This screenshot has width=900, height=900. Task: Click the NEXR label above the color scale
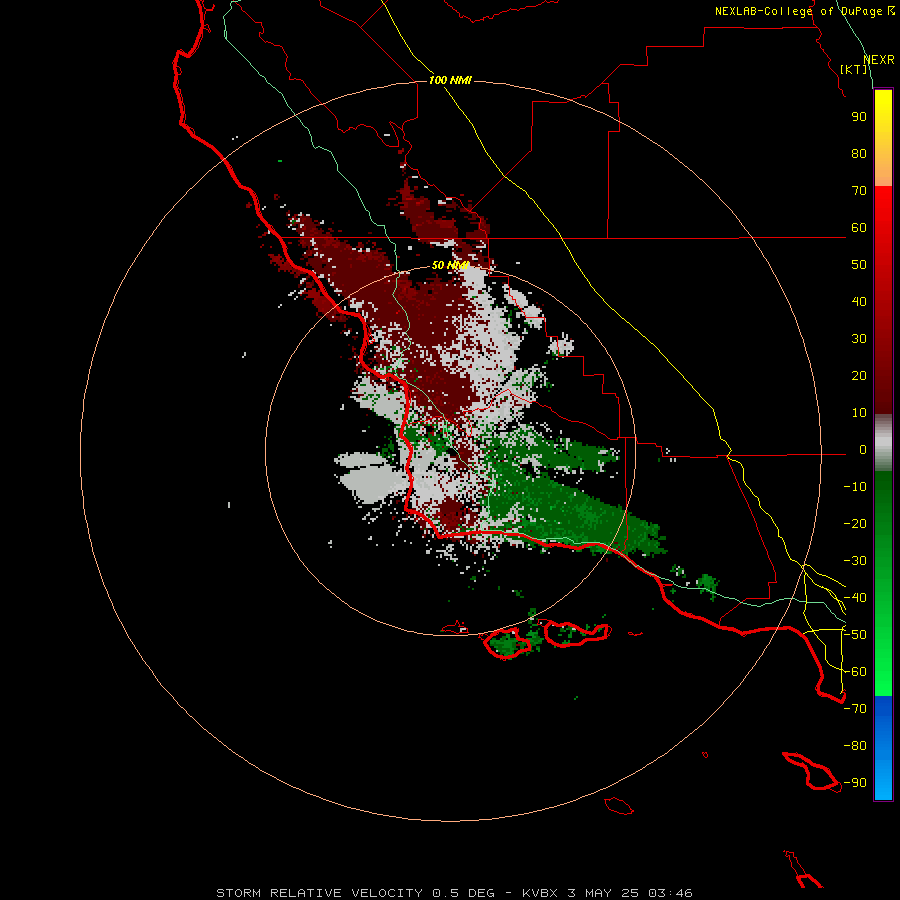coord(879,60)
